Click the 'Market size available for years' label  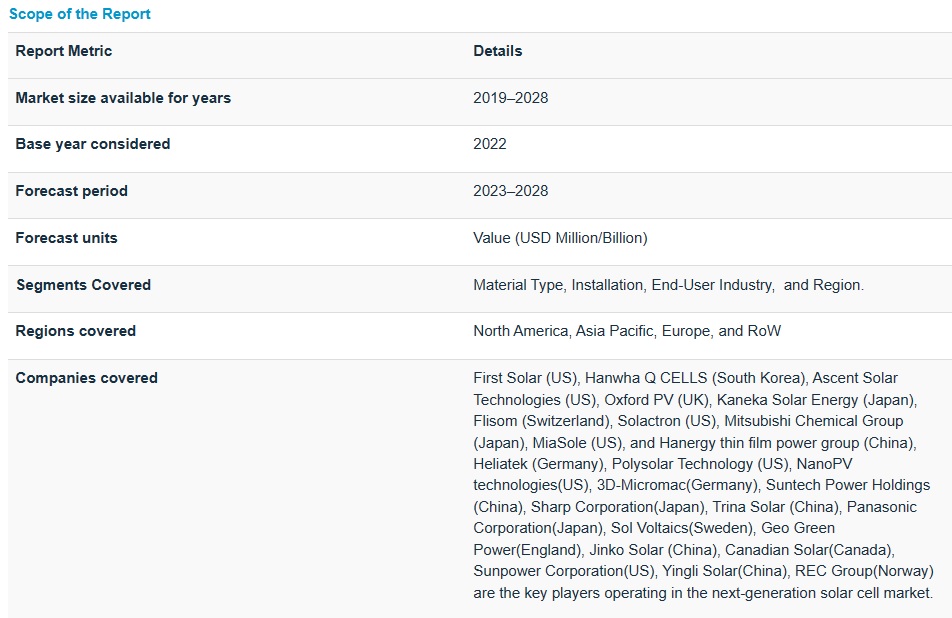[x=123, y=98]
